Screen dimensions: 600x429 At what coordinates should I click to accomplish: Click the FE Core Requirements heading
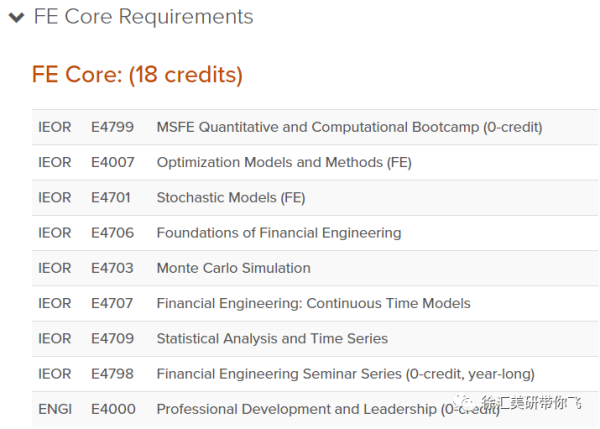[143, 17]
